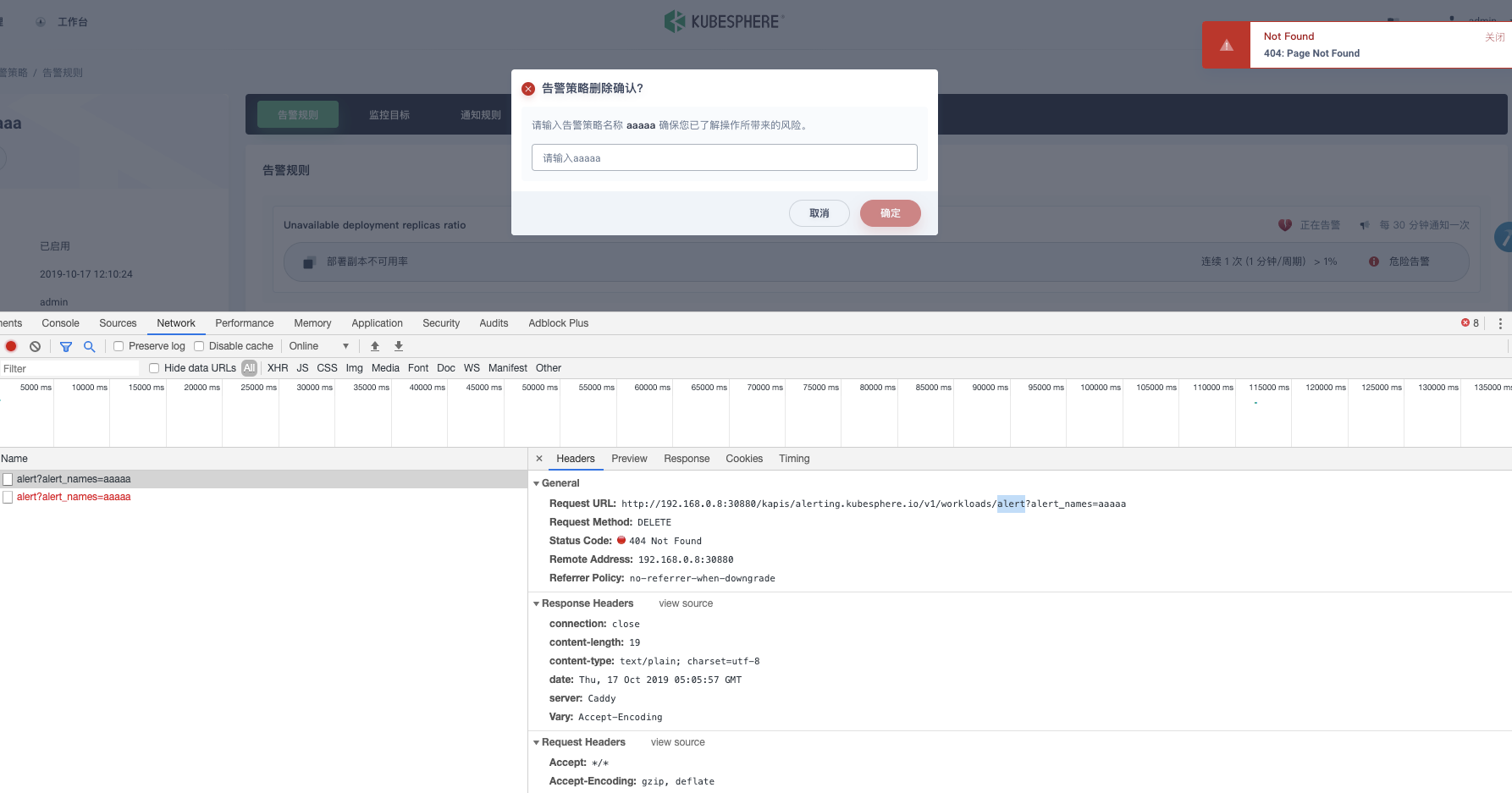Image resolution: width=1512 pixels, height=793 pixels.
Task: Click the warning triangle in Not Found notification
Action: (1227, 45)
